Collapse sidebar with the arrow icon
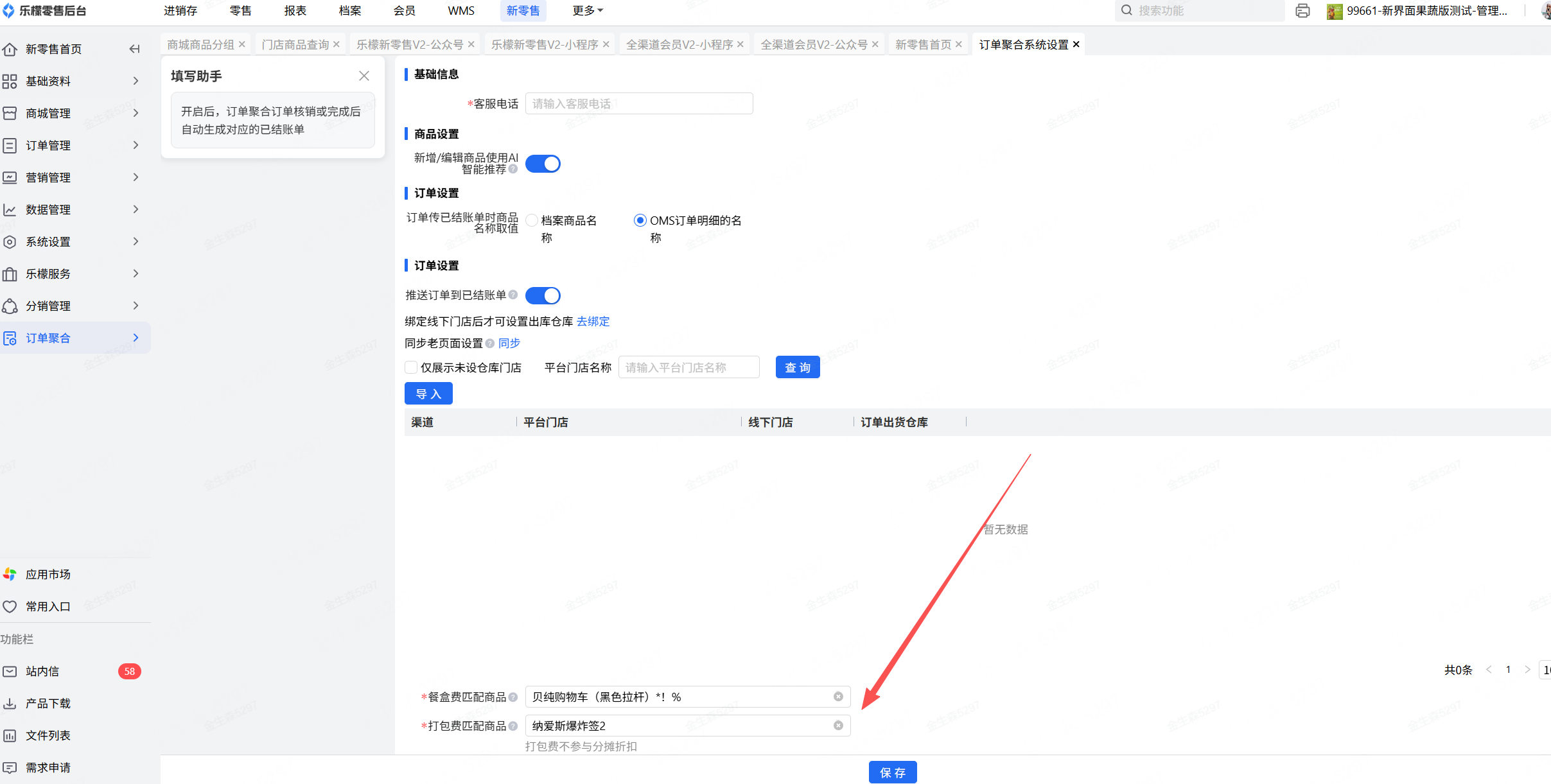This screenshot has width=1551, height=784. pos(134,49)
